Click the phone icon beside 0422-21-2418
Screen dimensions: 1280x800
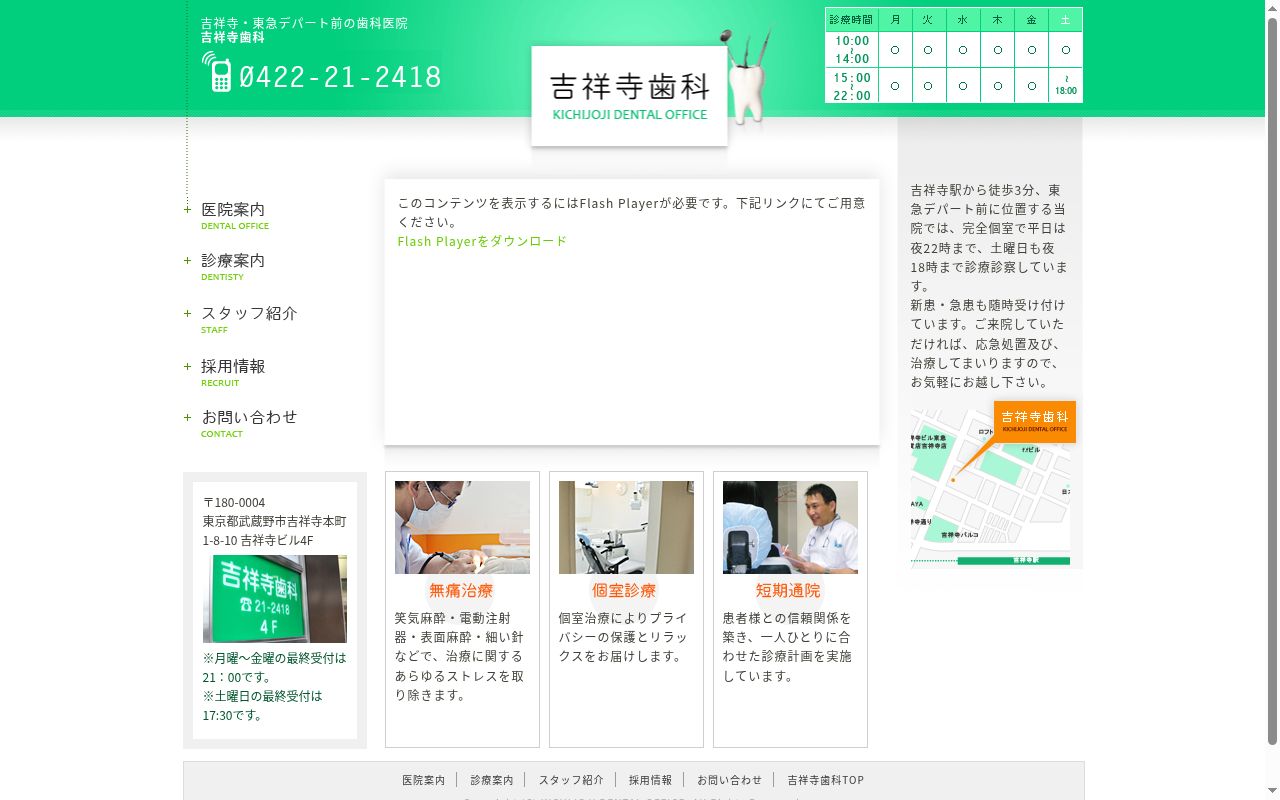pos(217,72)
